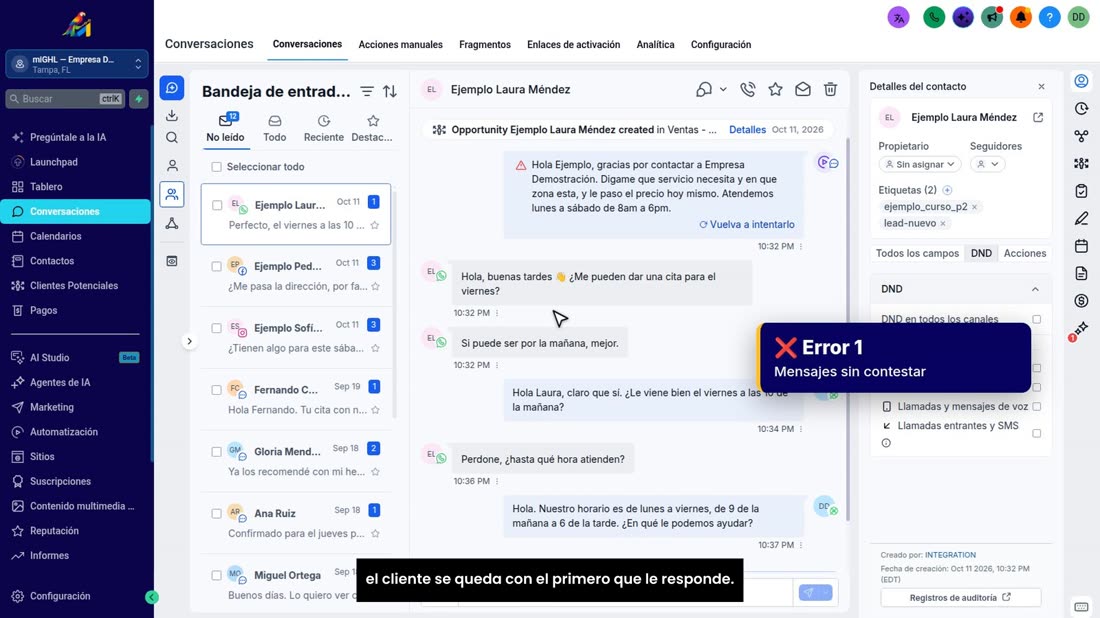
Task: Select the Todo inbox filter tab
Action: (x=274, y=129)
